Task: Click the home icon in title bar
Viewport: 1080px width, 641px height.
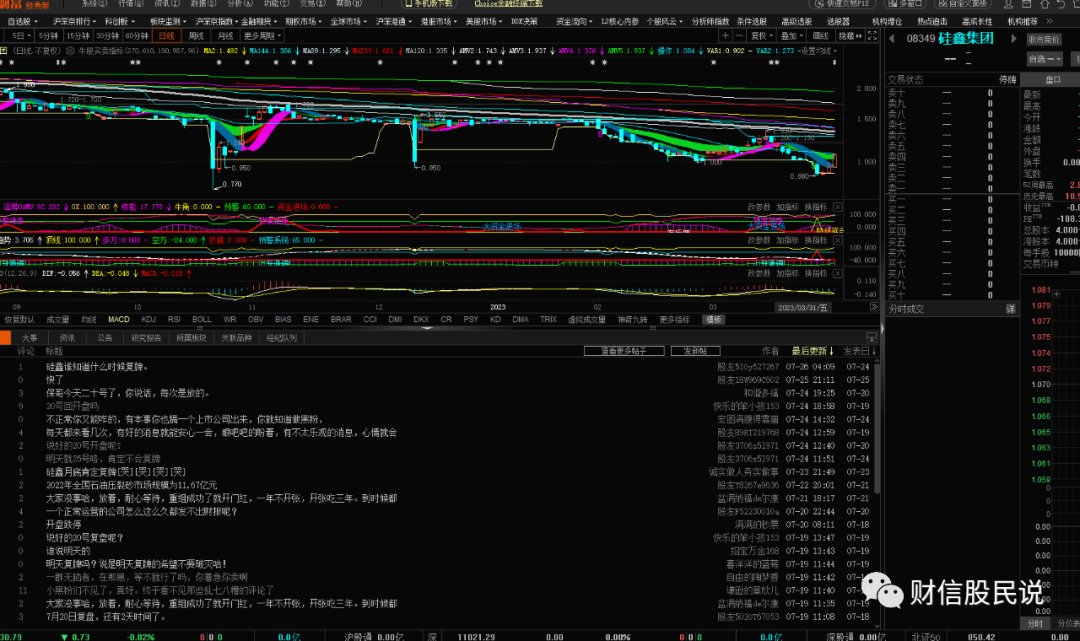Action: coord(1044,4)
